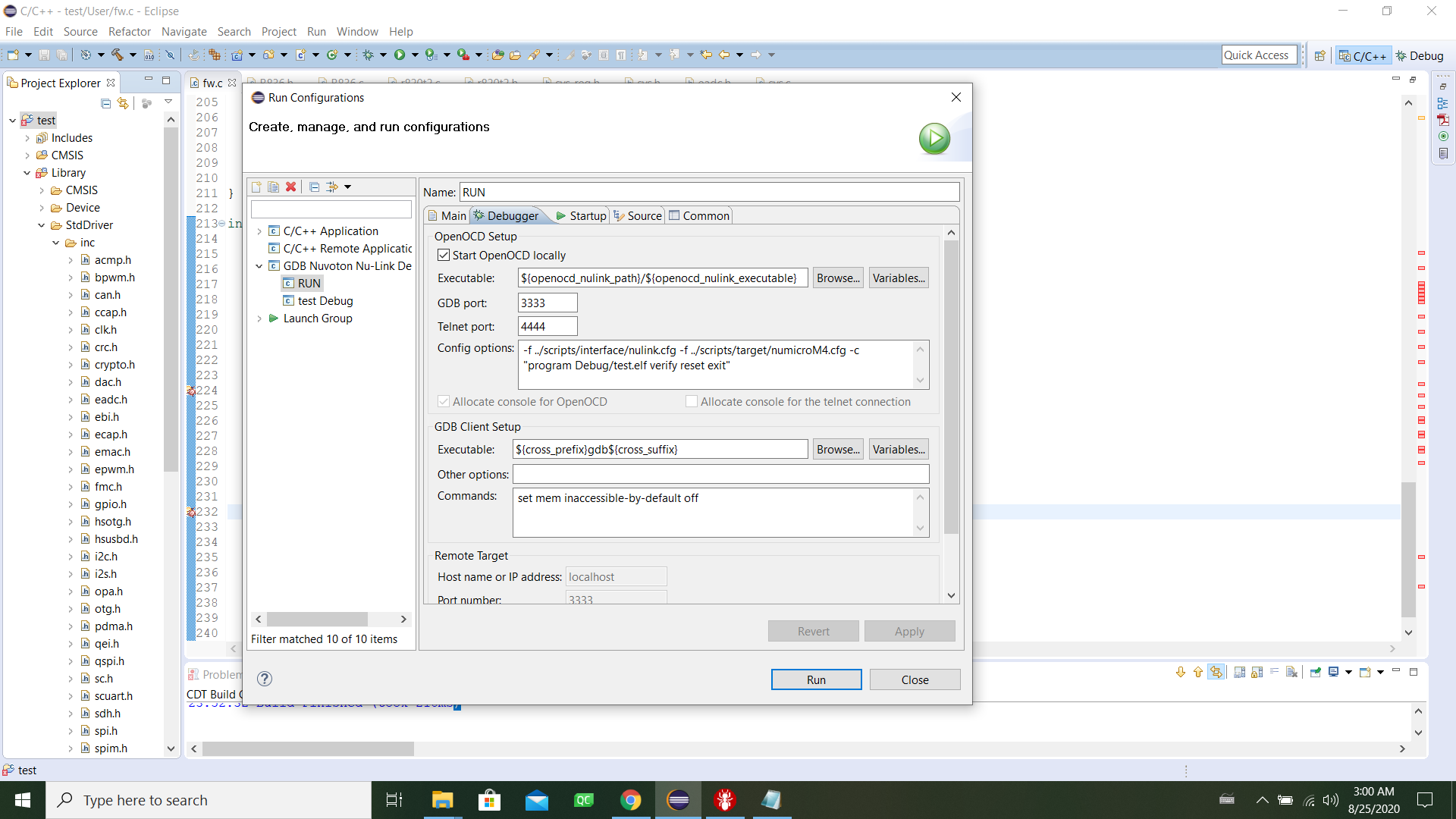The width and height of the screenshot is (1456, 819).
Task: Browse for the OpenOCD executable
Action: point(837,278)
